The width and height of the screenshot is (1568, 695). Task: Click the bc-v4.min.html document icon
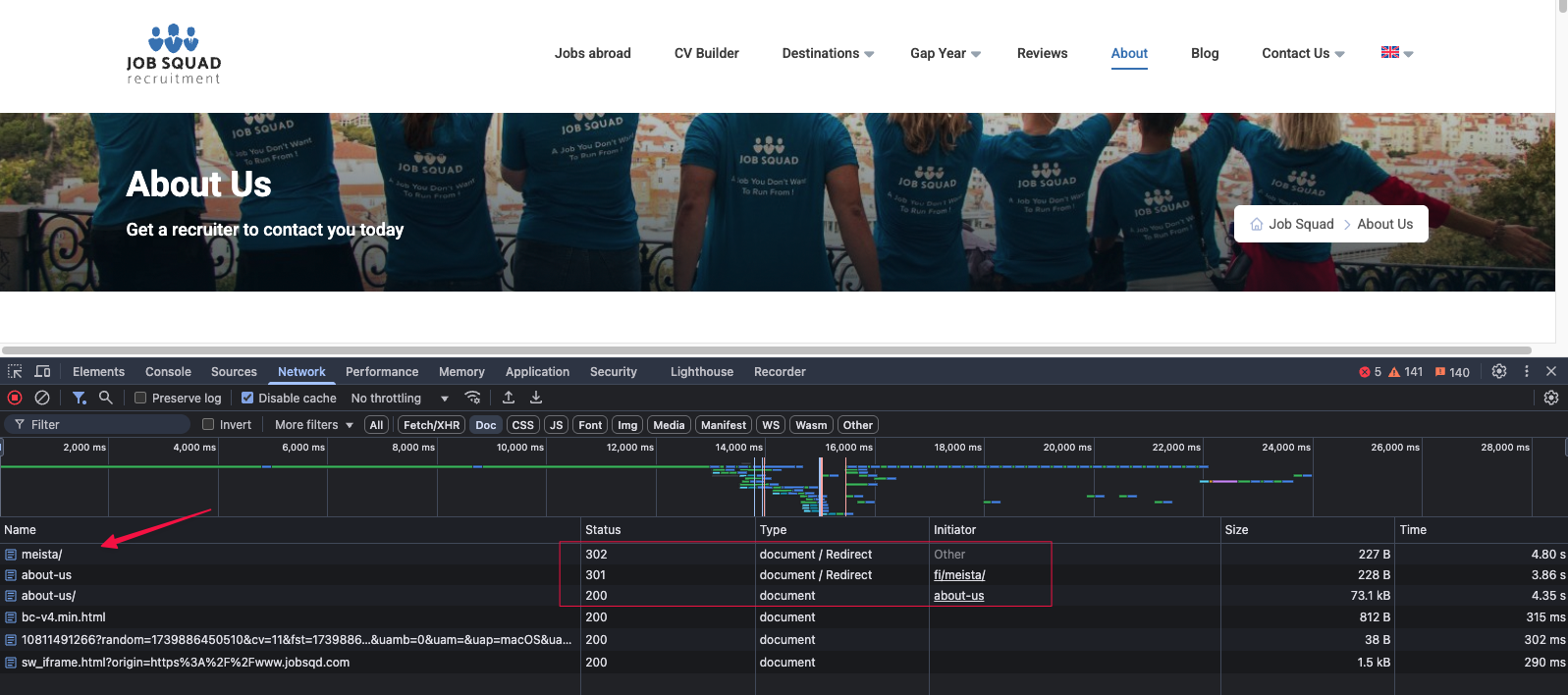click(11, 617)
